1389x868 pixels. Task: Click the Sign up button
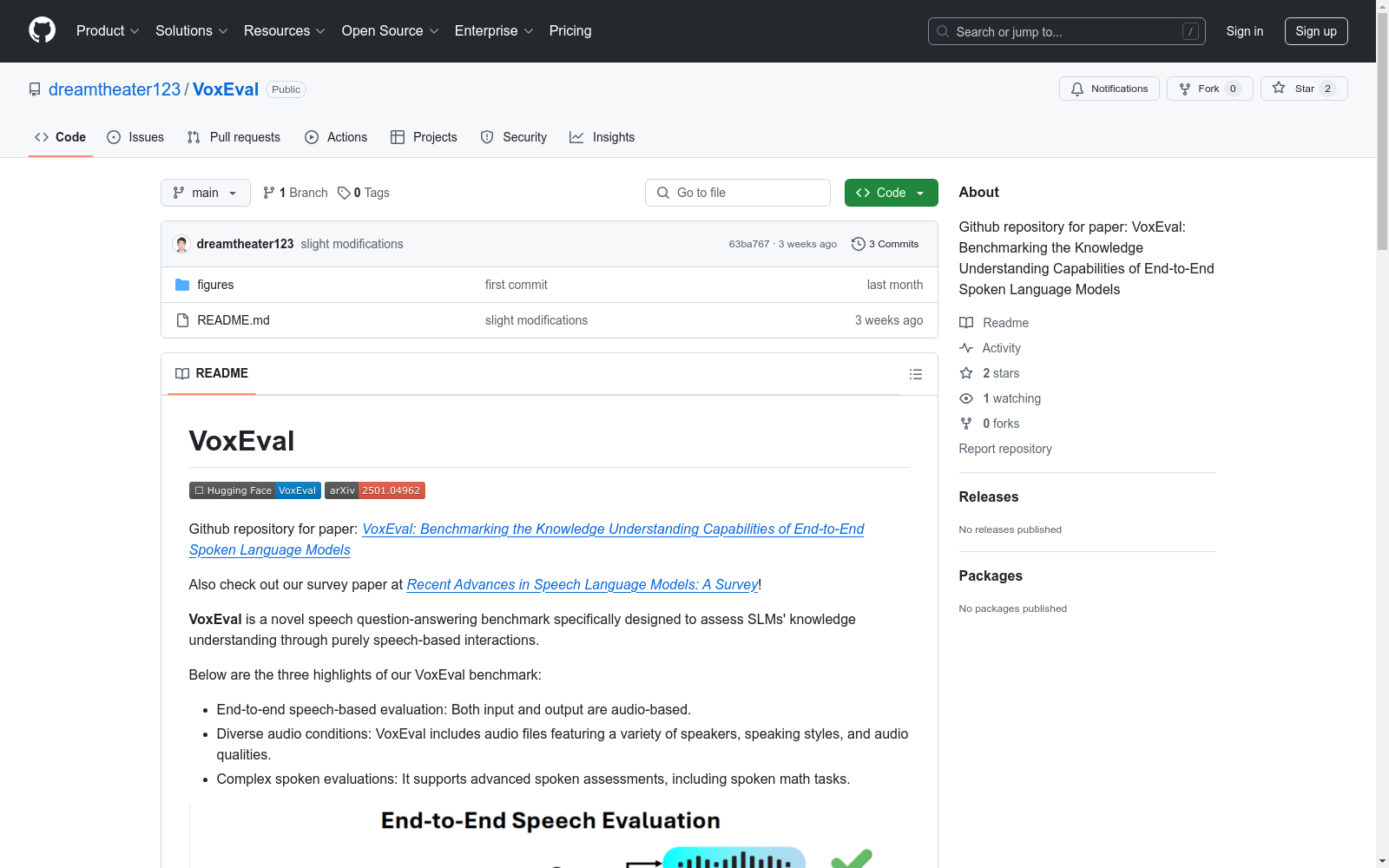tap(1316, 31)
